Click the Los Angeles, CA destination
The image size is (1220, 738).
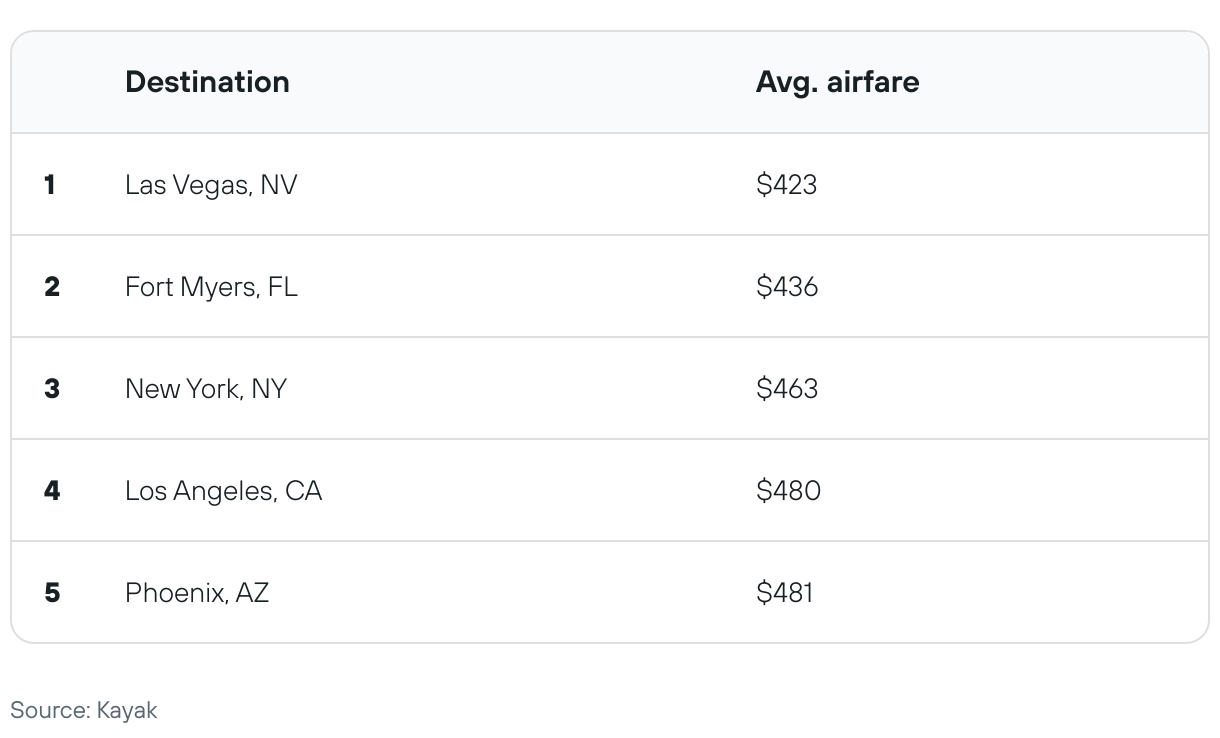[223, 491]
